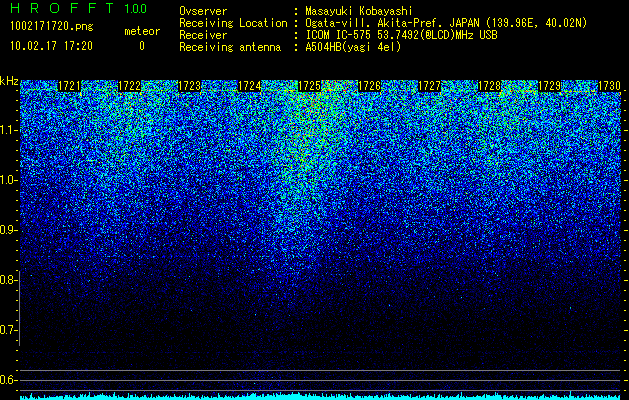Select the filename 1002171720.png
The height and width of the screenshot is (400, 629).
click(52, 26)
